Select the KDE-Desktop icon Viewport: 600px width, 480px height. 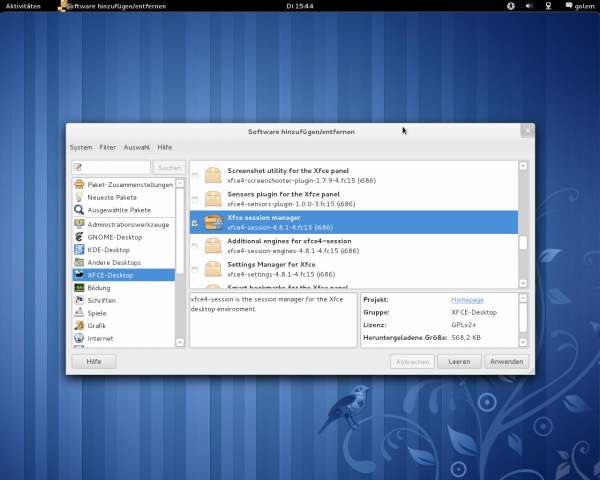tap(79, 250)
